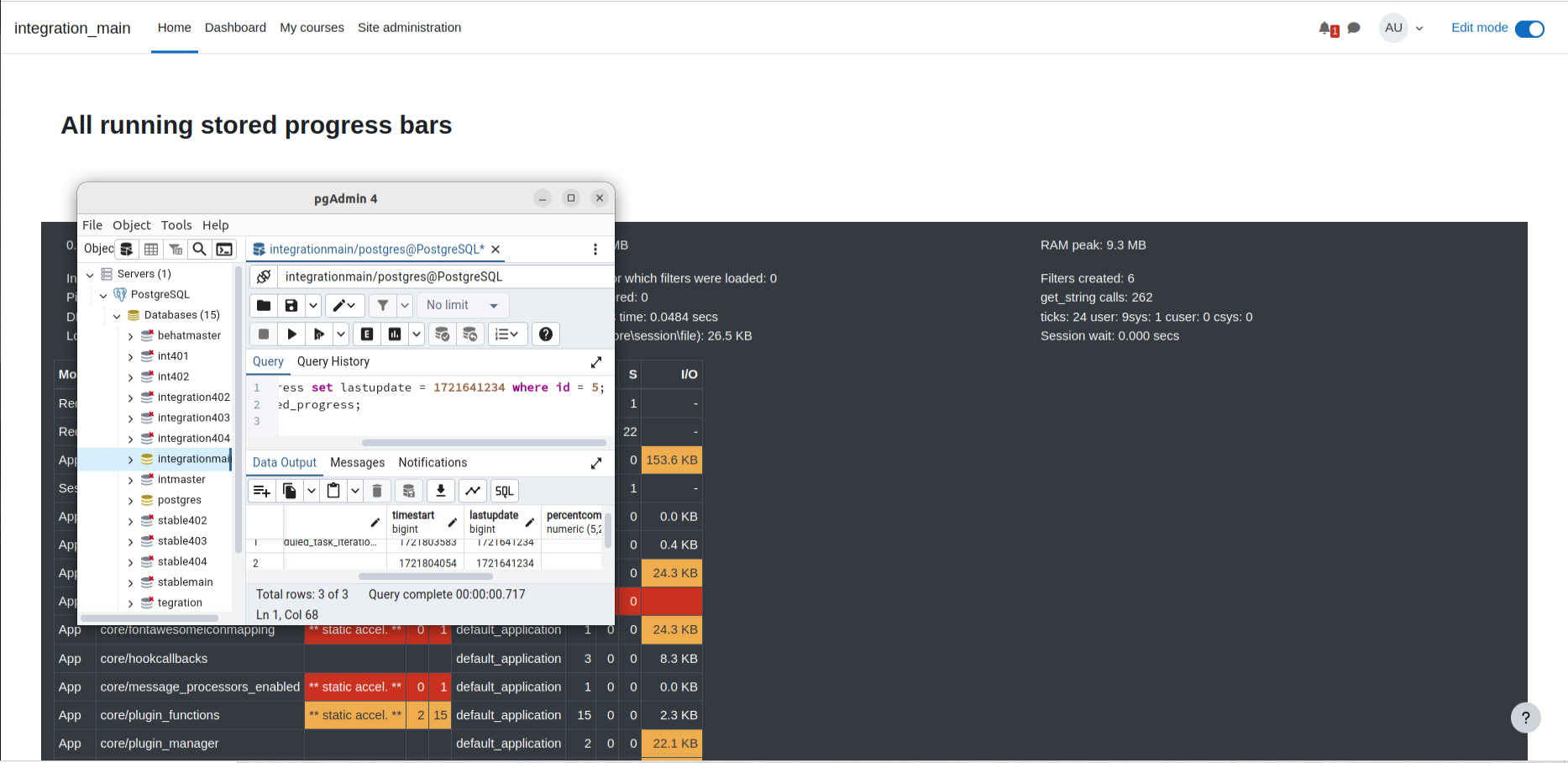
Task: Click the Delete row trash icon
Action: point(377,491)
